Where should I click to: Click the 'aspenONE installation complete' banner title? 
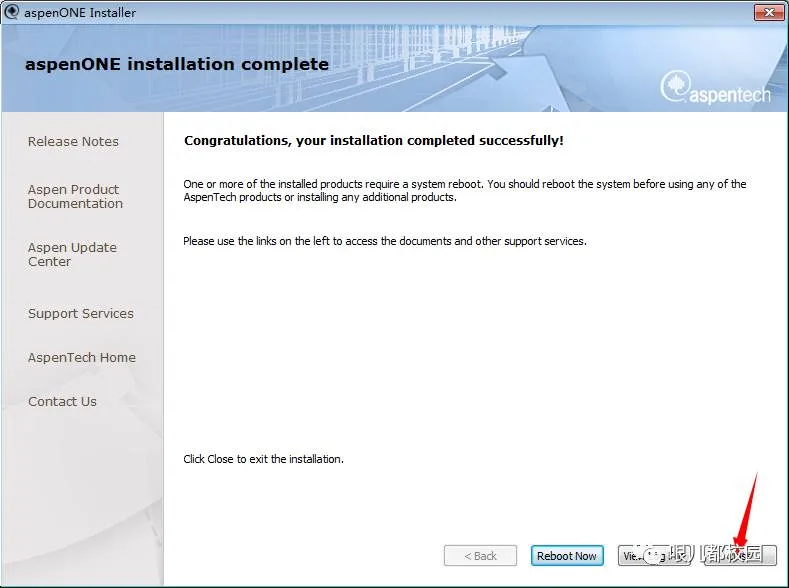click(x=177, y=64)
